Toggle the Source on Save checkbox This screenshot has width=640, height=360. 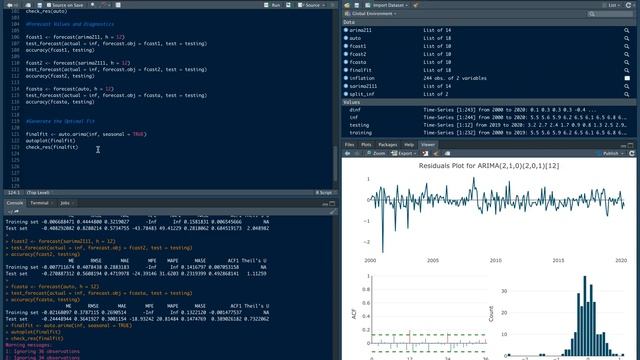point(49,5)
